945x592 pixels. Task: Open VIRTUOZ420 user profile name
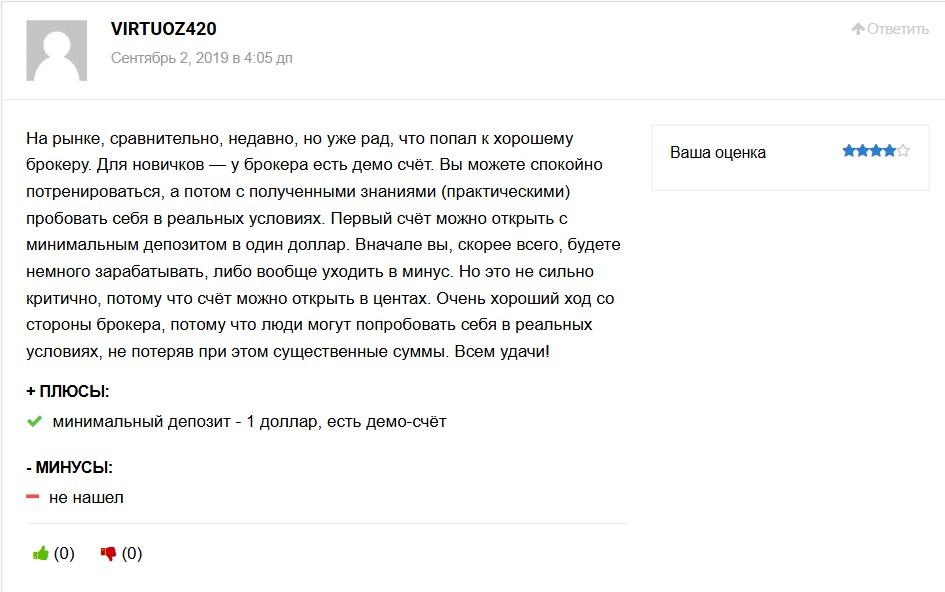pos(163,29)
